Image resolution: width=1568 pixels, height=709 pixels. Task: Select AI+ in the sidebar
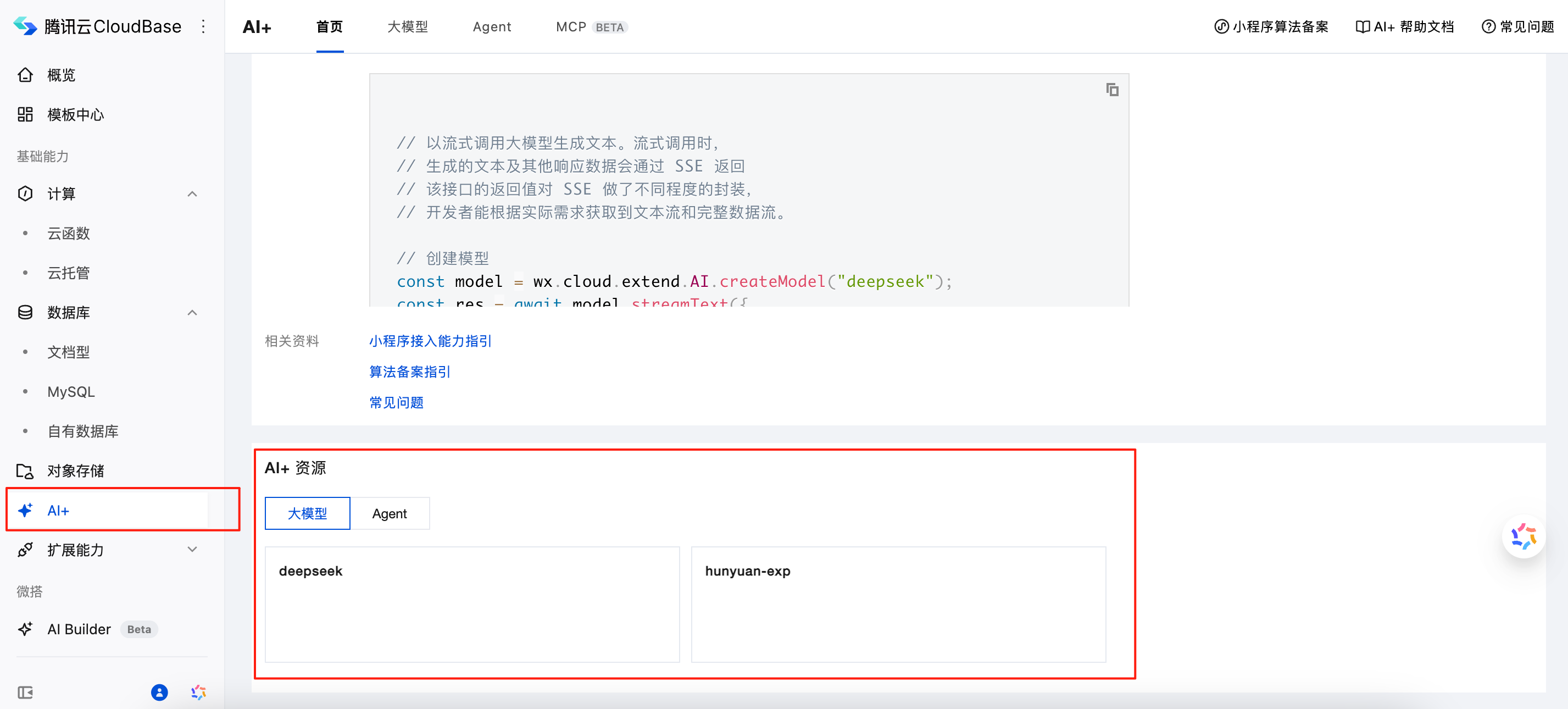click(x=112, y=511)
